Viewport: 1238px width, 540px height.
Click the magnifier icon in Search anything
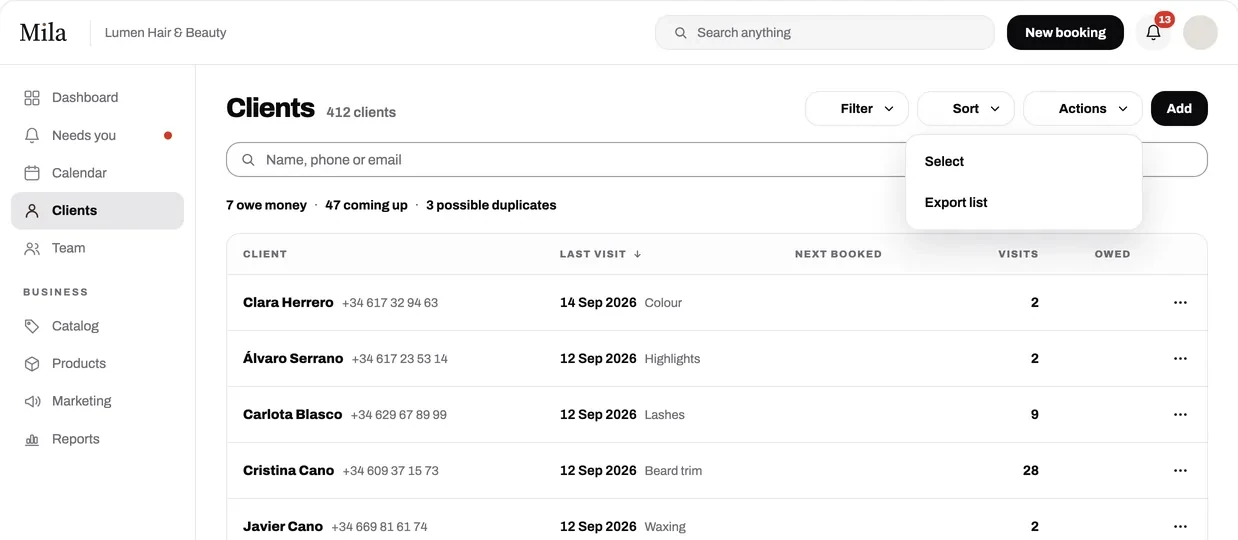pyautogui.click(x=680, y=33)
